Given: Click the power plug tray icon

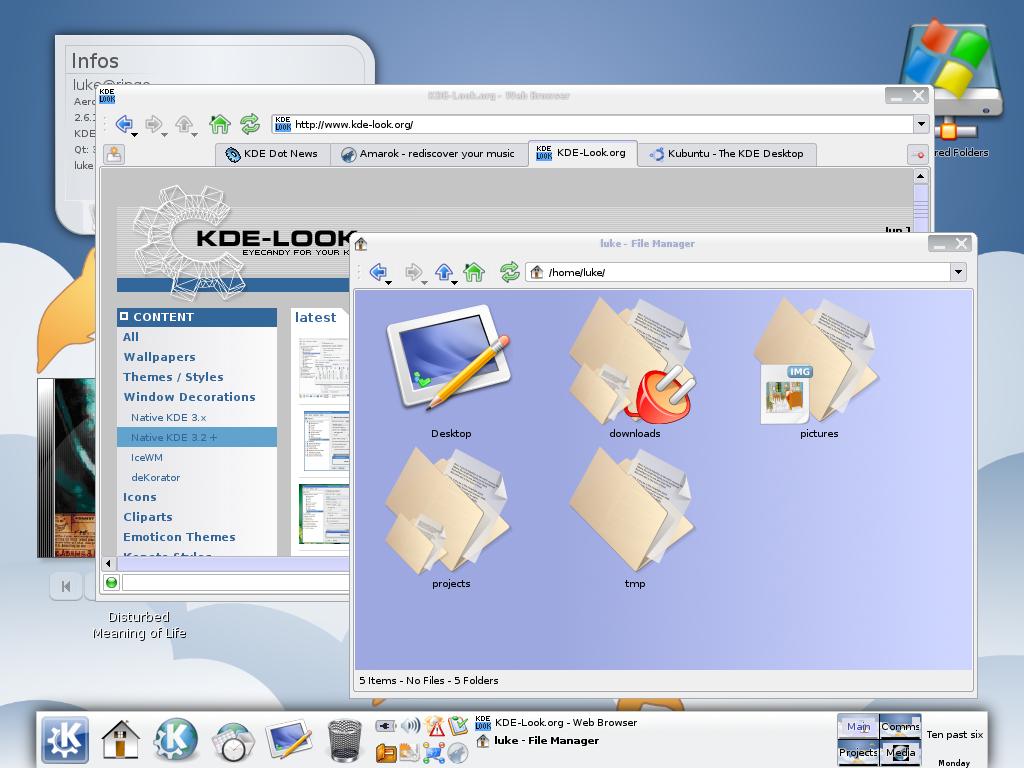Looking at the screenshot, I should (x=385, y=726).
